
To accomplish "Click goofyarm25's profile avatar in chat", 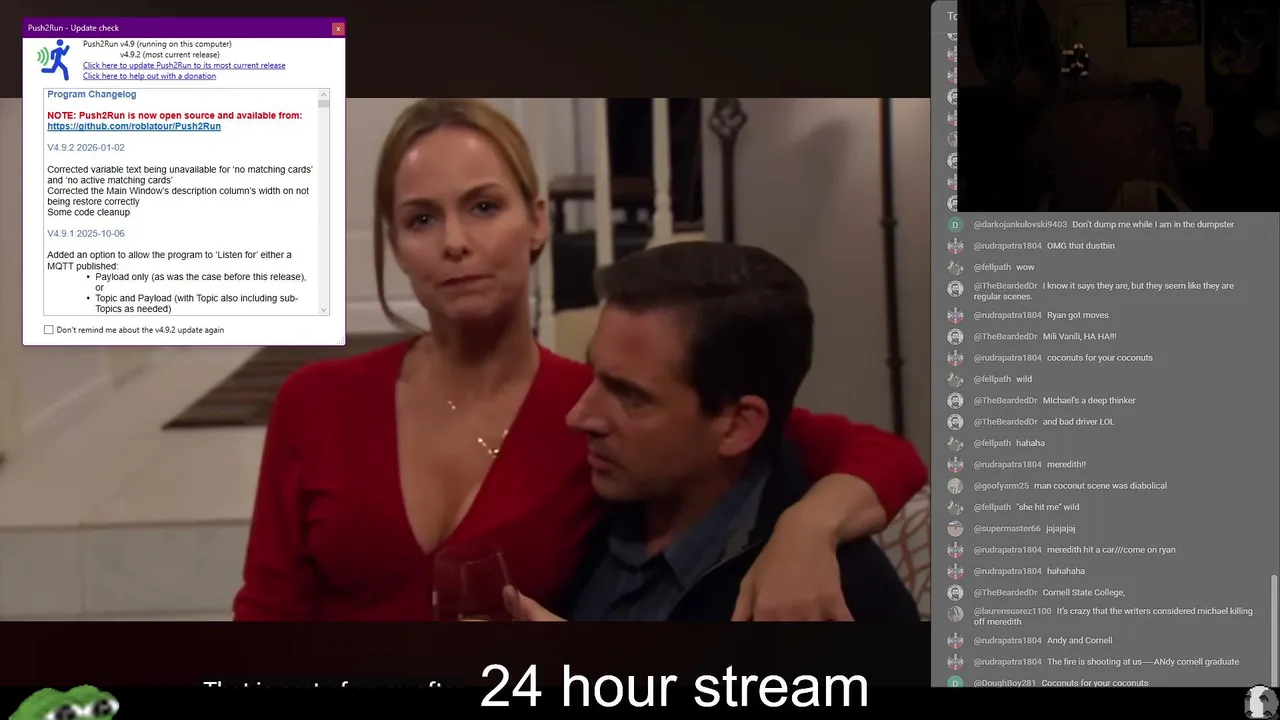I will pos(955,486).
